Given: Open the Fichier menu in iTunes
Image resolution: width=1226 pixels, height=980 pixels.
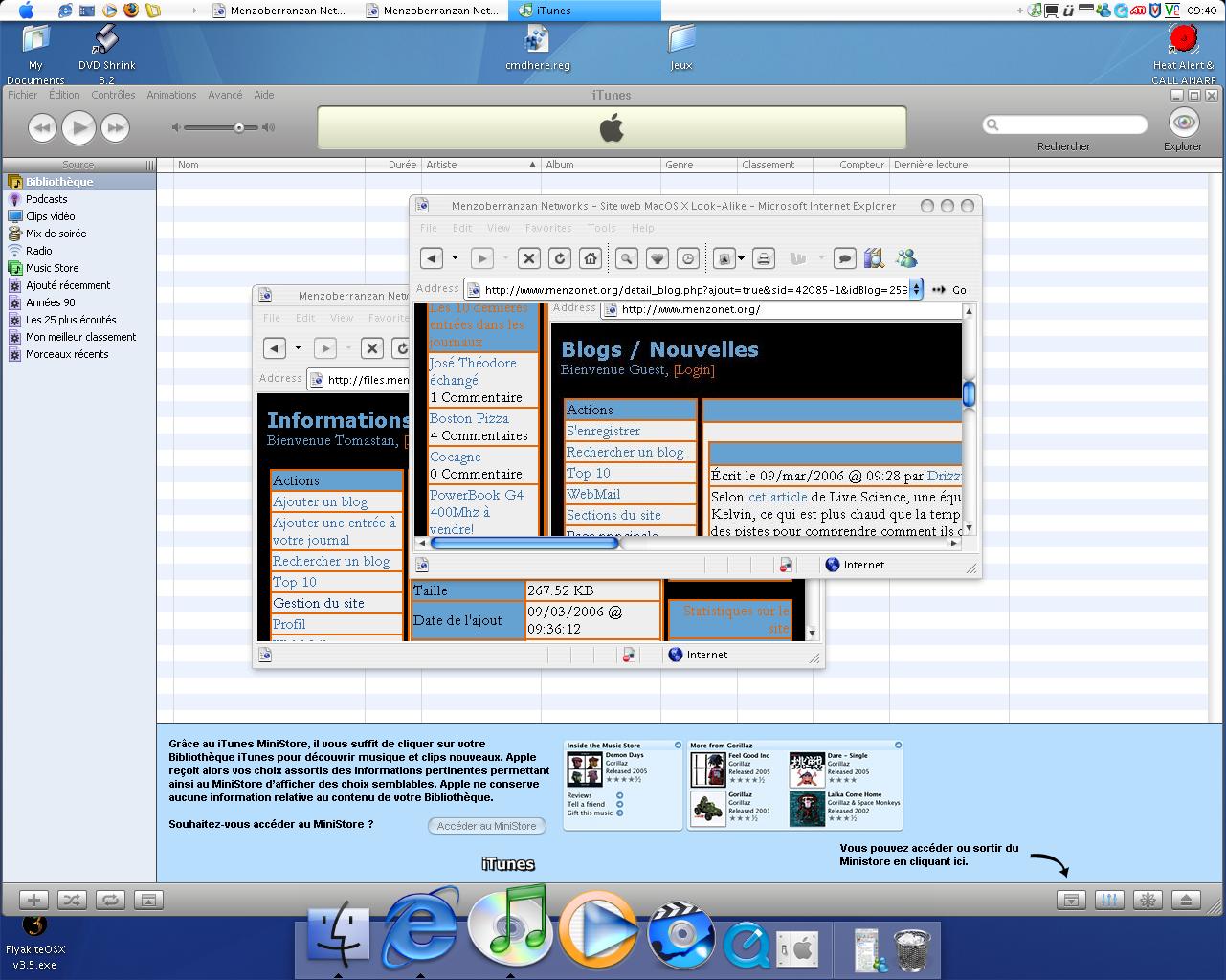Looking at the screenshot, I should [x=23, y=95].
